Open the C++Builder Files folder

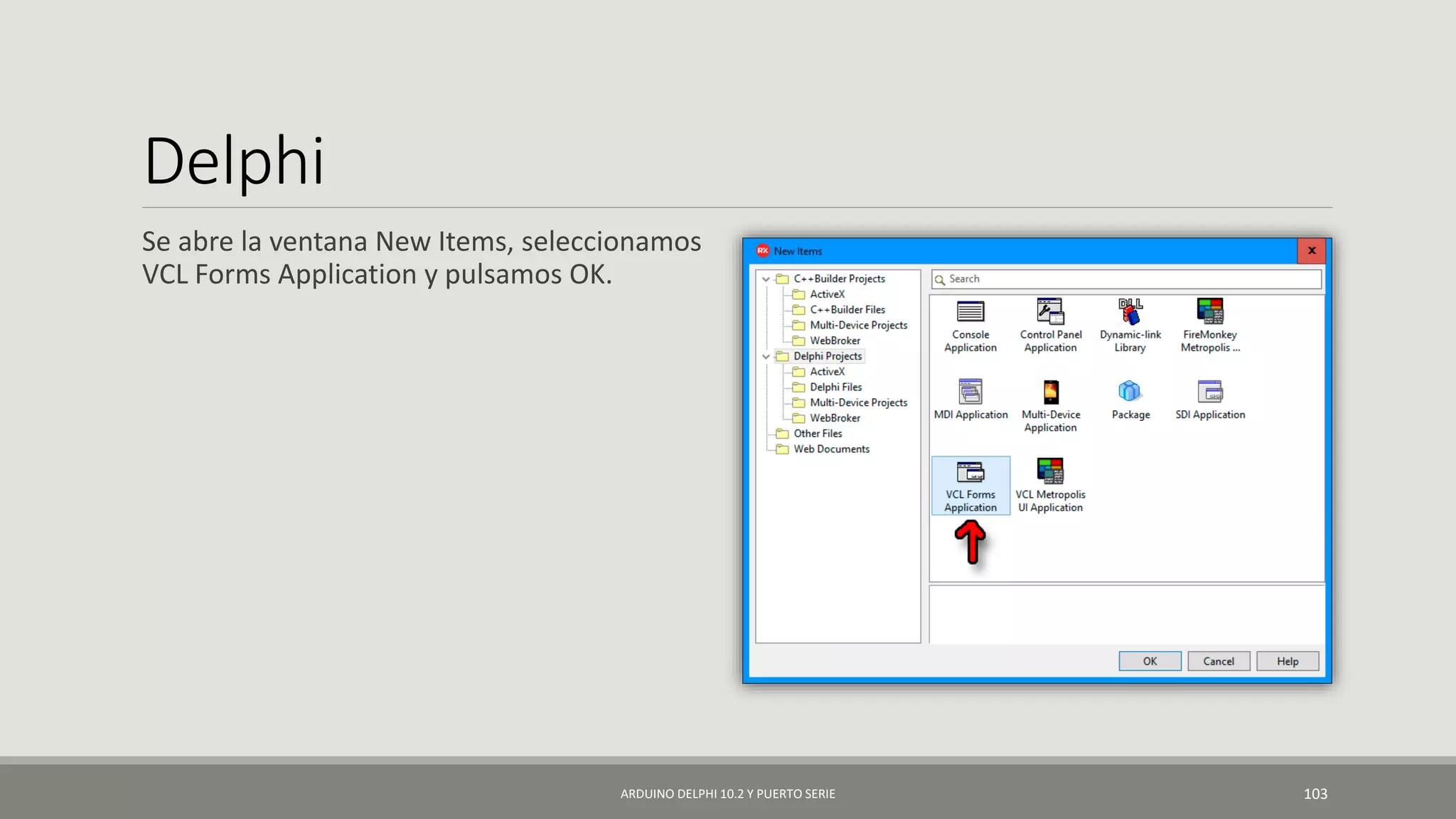[x=839, y=310]
